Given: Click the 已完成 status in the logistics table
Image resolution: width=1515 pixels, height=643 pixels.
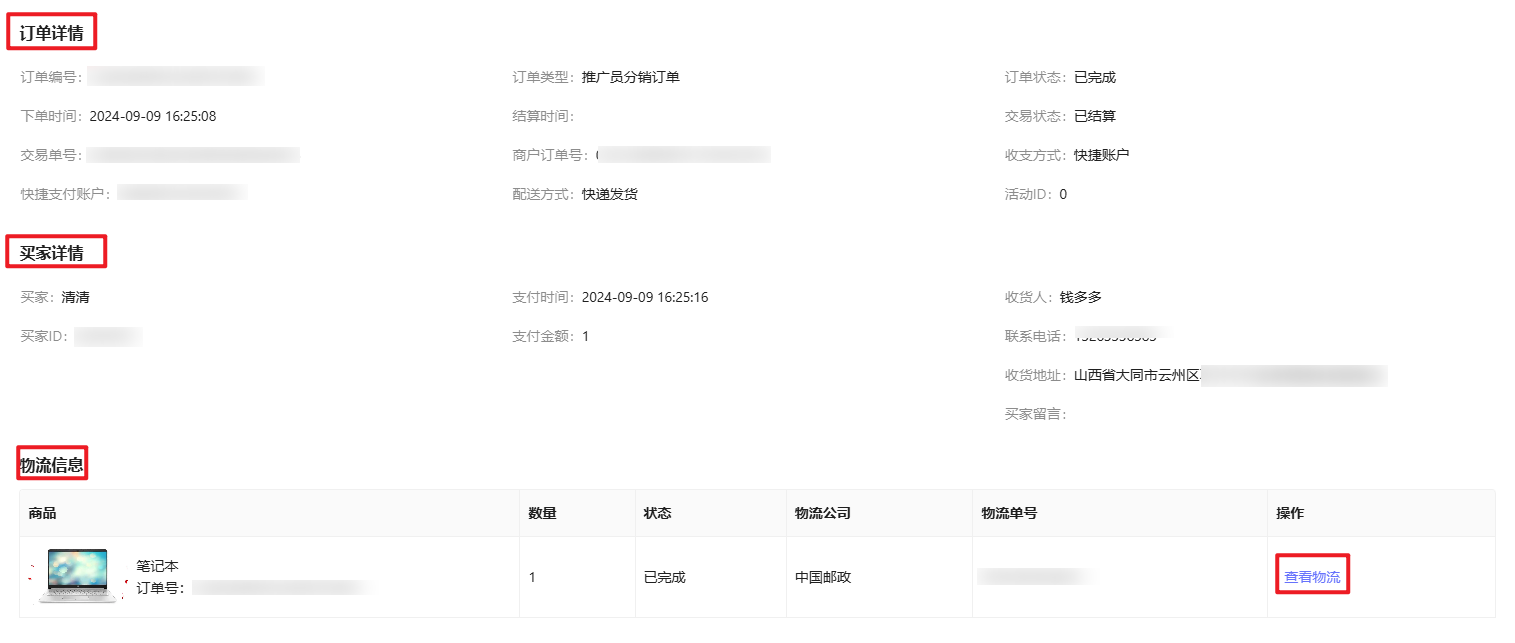Looking at the screenshot, I should click(x=665, y=577).
